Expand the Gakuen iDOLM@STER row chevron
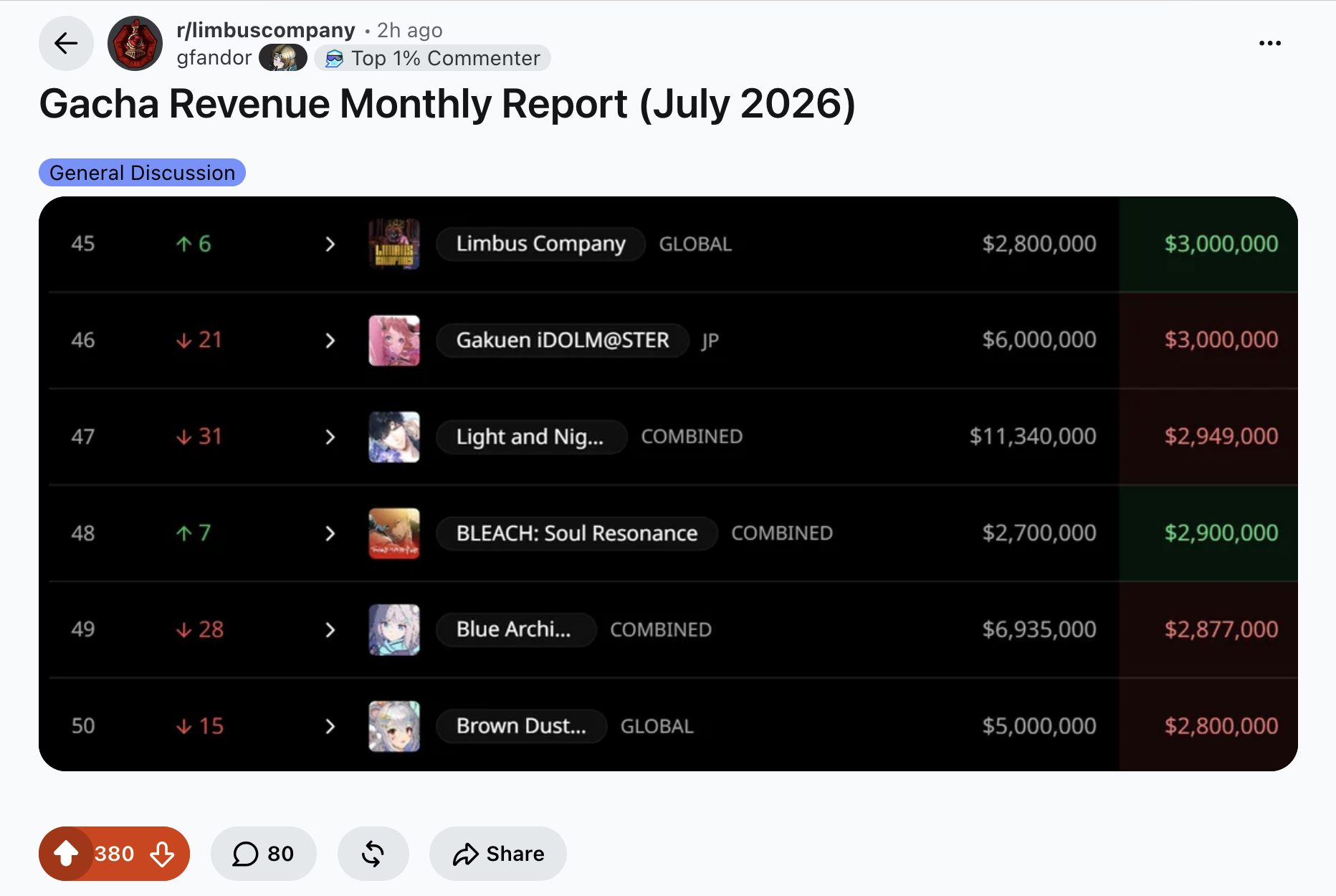 click(x=330, y=340)
